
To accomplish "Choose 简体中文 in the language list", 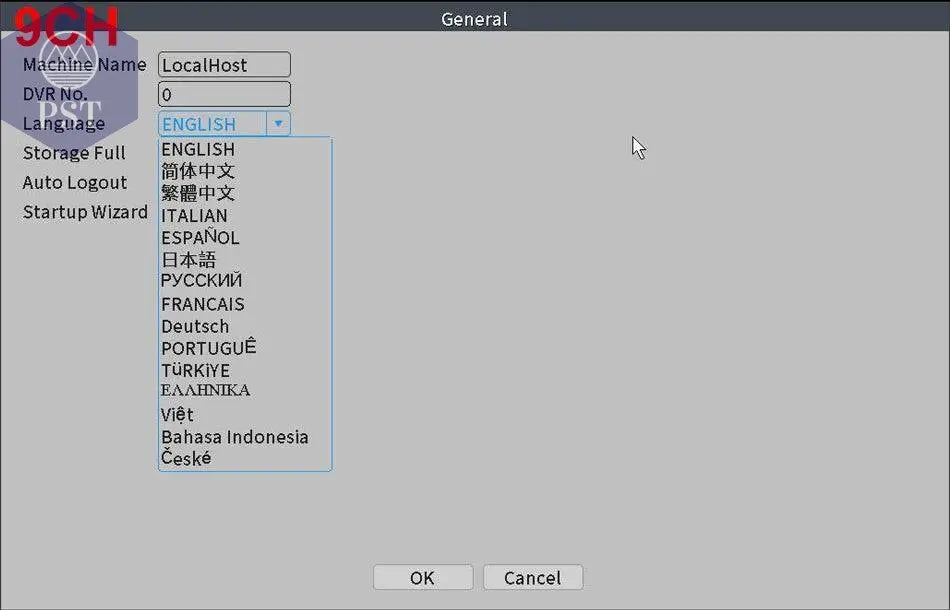I will pos(198,171).
